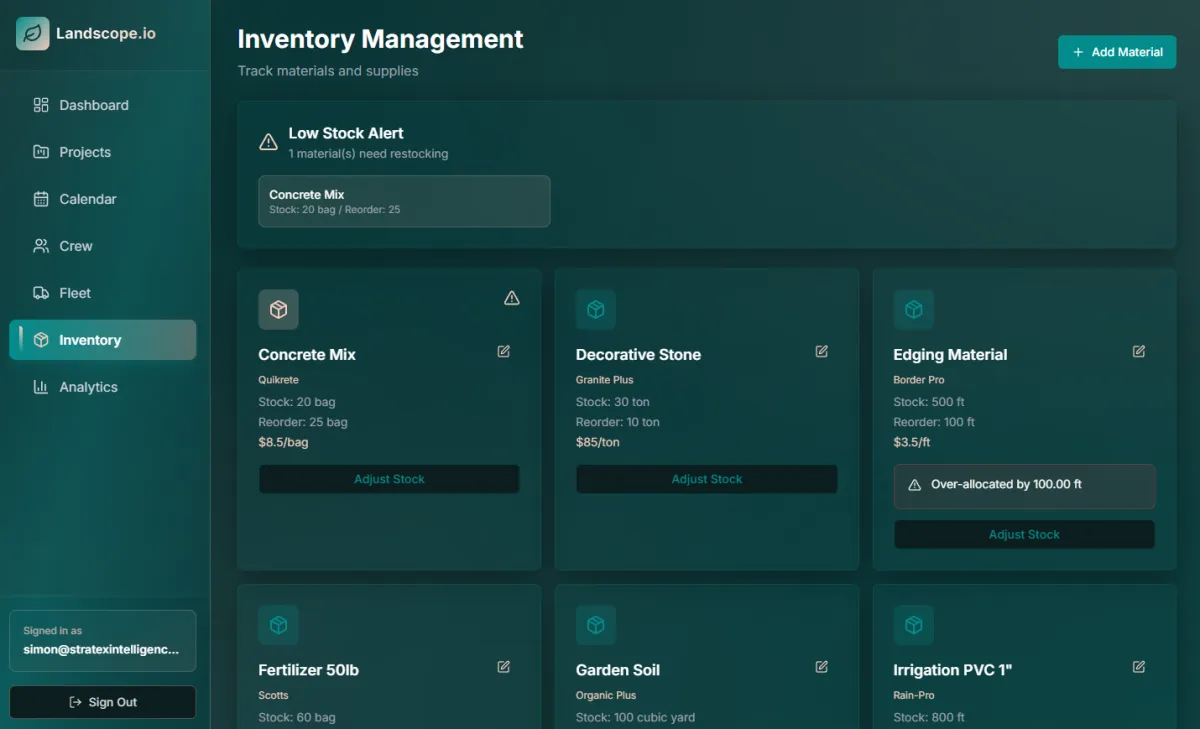Click edit icon for Irrigation PVC 1"
The width and height of the screenshot is (1200, 729).
[x=1138, y=666]
